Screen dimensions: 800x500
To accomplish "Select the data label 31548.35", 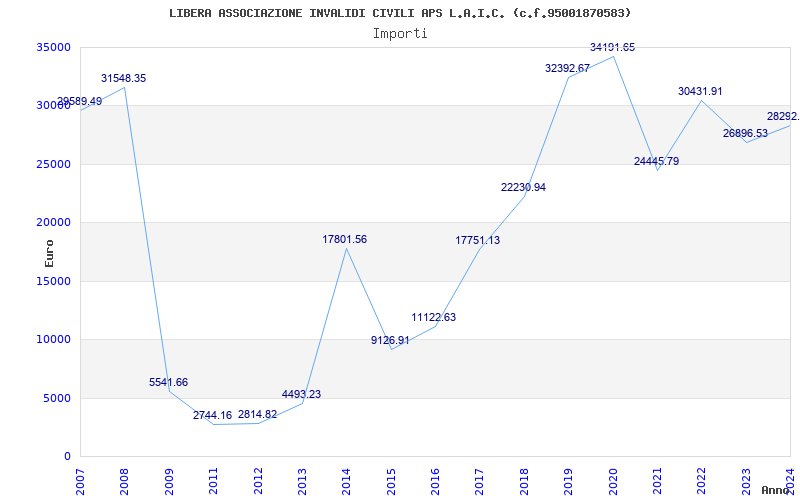I will 123,79.
